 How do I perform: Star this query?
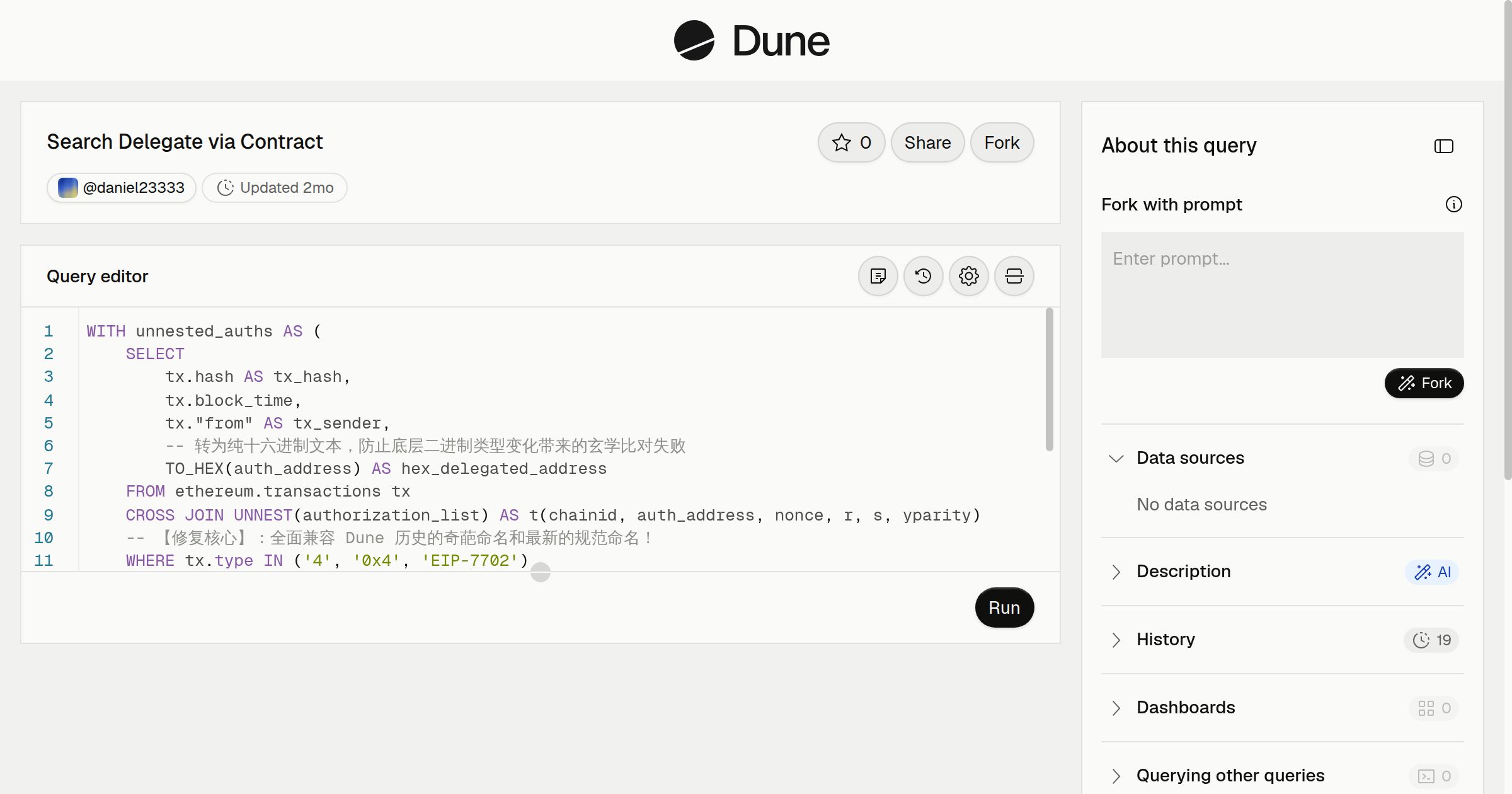click(851, 142)
